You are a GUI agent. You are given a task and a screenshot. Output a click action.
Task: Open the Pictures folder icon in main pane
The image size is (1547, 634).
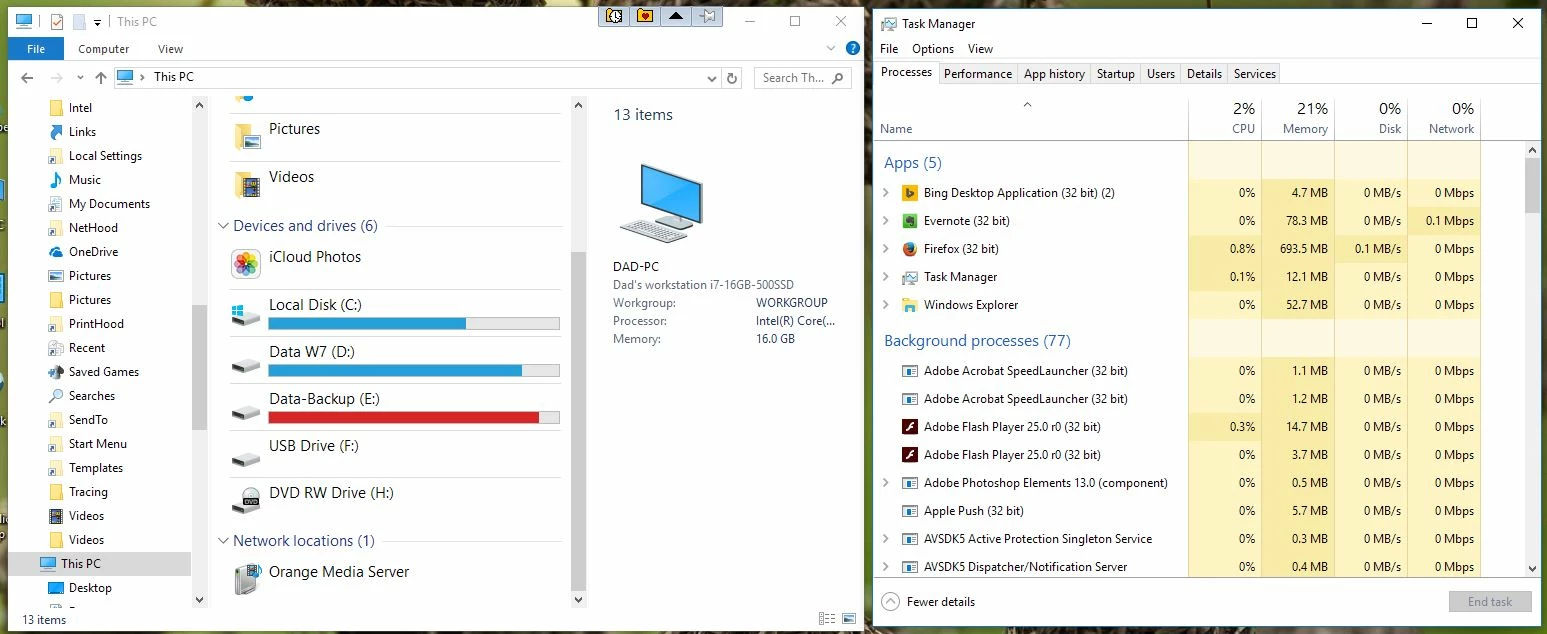point(247,136)
